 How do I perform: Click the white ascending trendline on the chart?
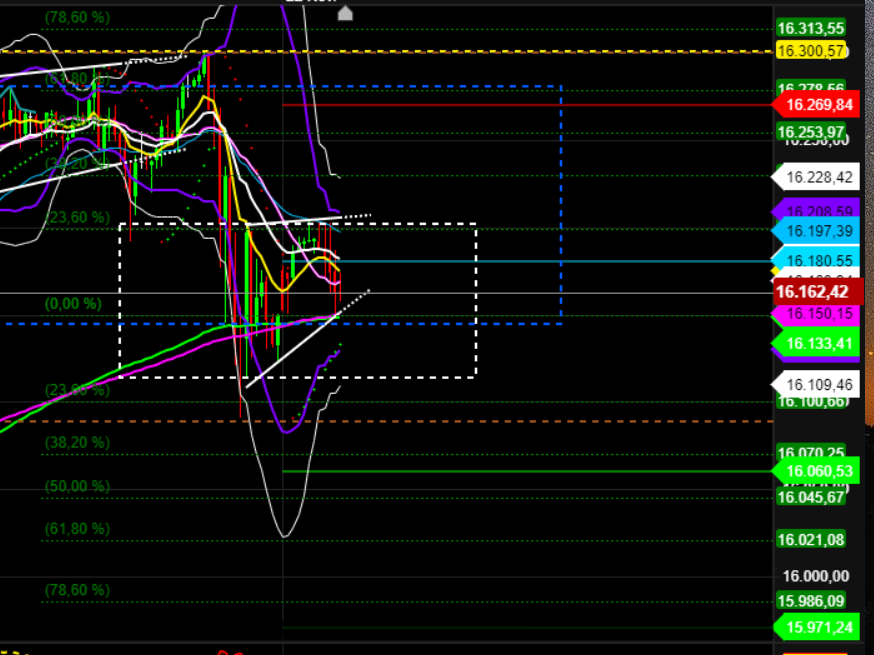click(x=300, y=345)
